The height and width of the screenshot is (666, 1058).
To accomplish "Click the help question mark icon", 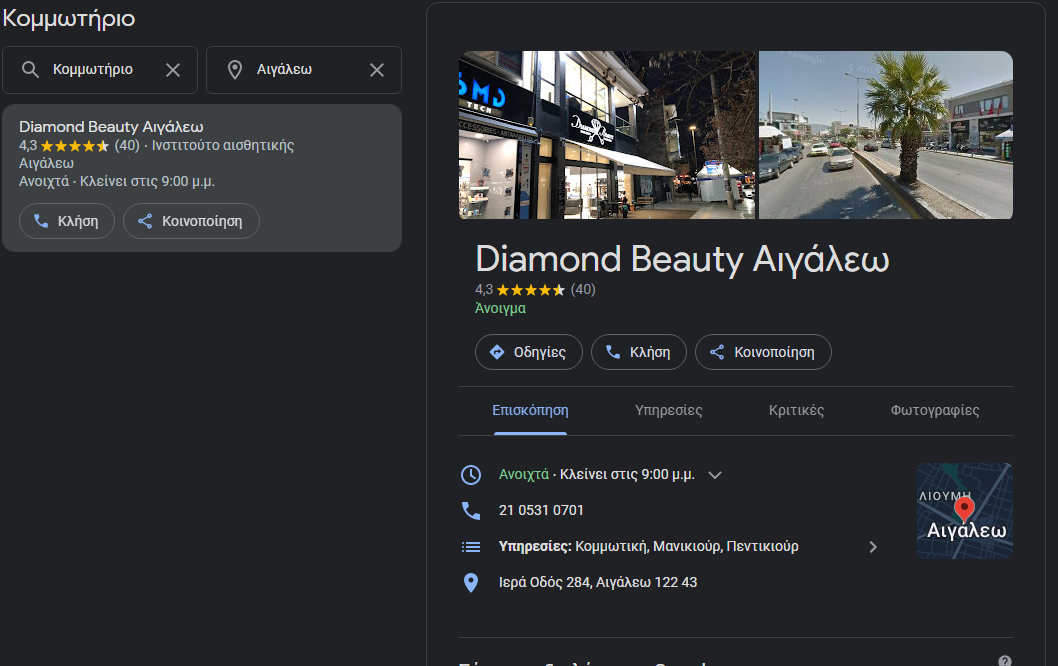I will click(x=1005, y=661).
